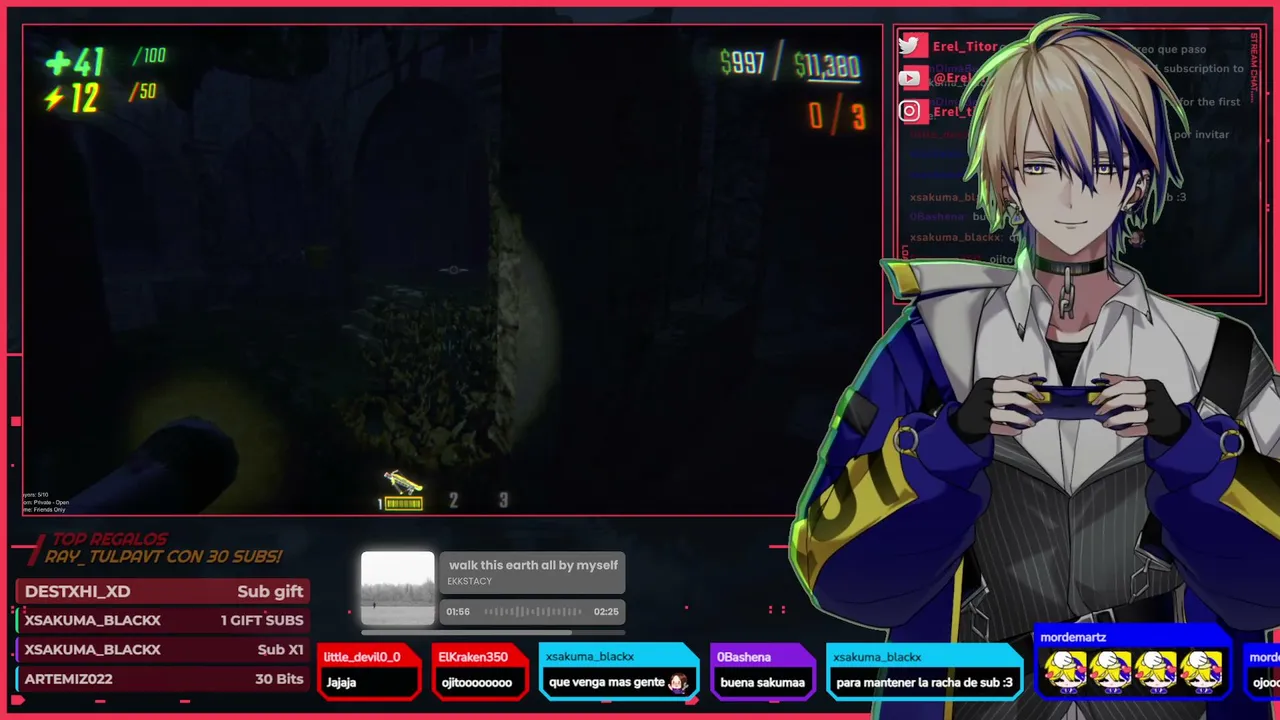Click the energy value 12
Image resolution: width=1280 pixels, height=720 pixels.
[84, 98]
